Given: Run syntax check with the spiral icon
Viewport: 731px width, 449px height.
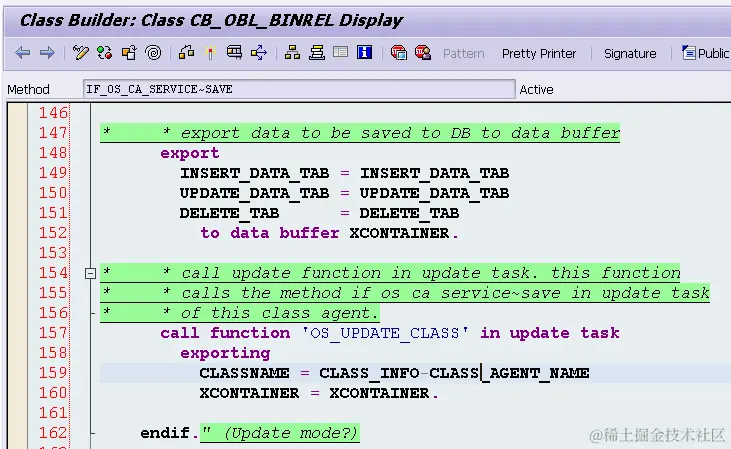Looking at the screenshot, I should pos(153,53).
